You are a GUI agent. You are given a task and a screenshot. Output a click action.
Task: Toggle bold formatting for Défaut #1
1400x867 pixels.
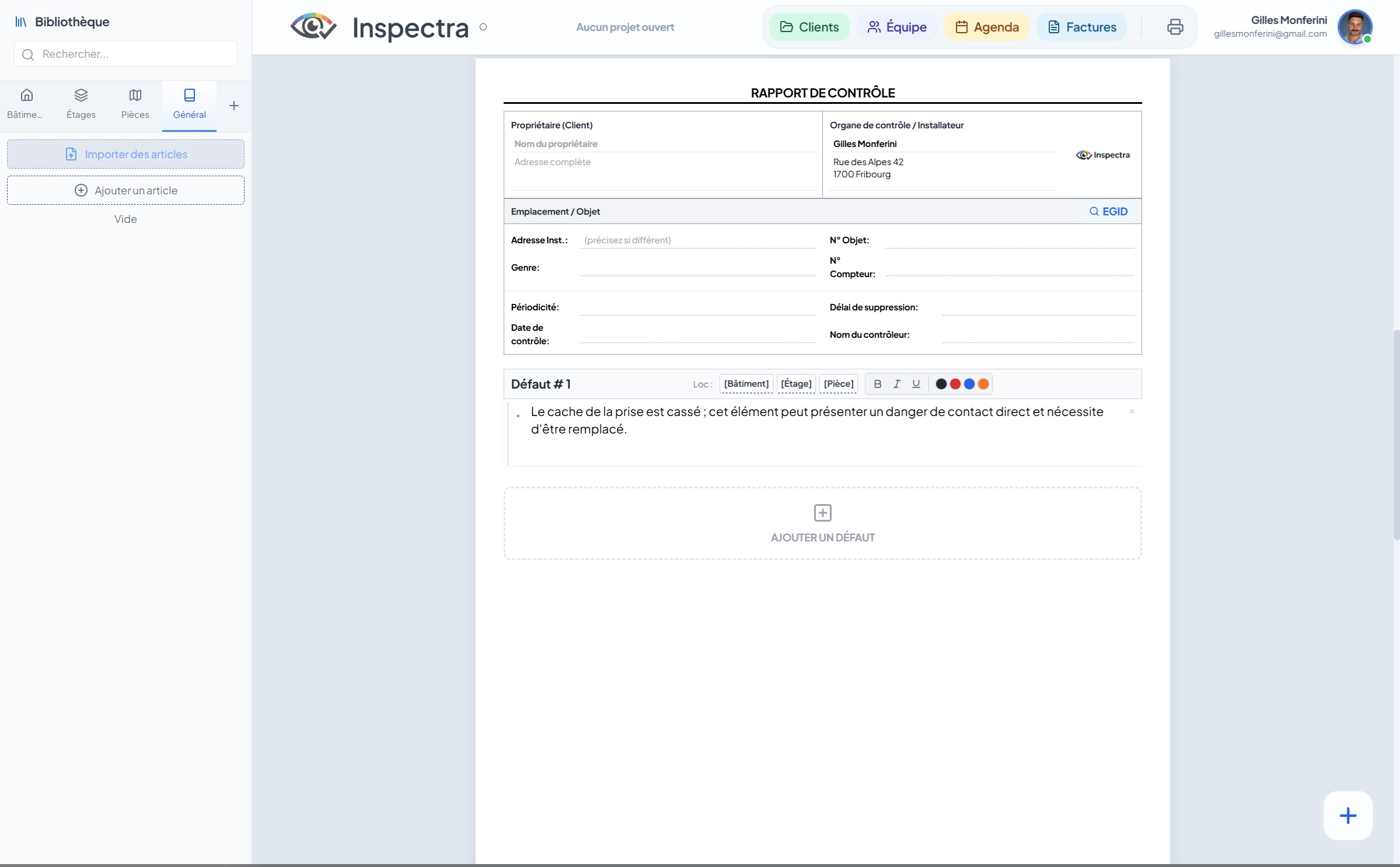(x=877, y=384)
